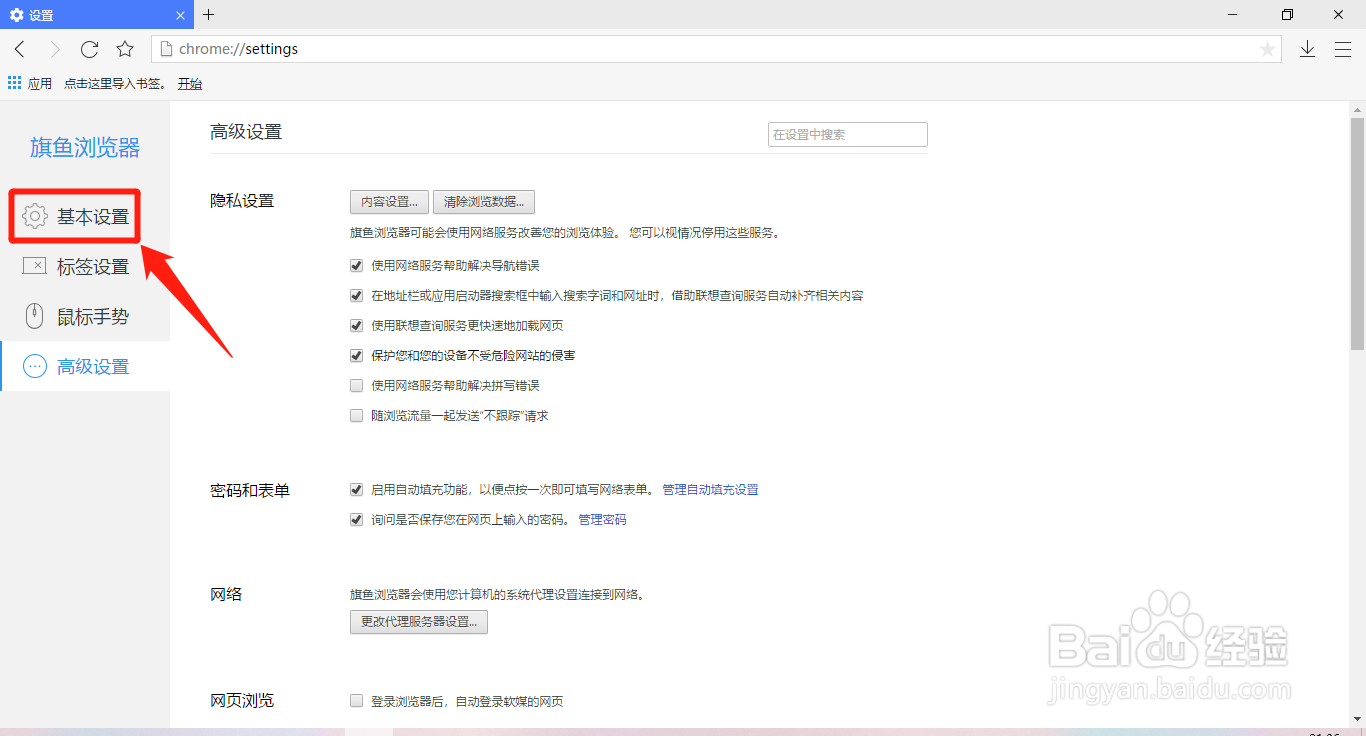The image size is (1366, 736).
Task: Toggle the 自动补齐相关内容 address bar checkbox
Action: (356, 296)
